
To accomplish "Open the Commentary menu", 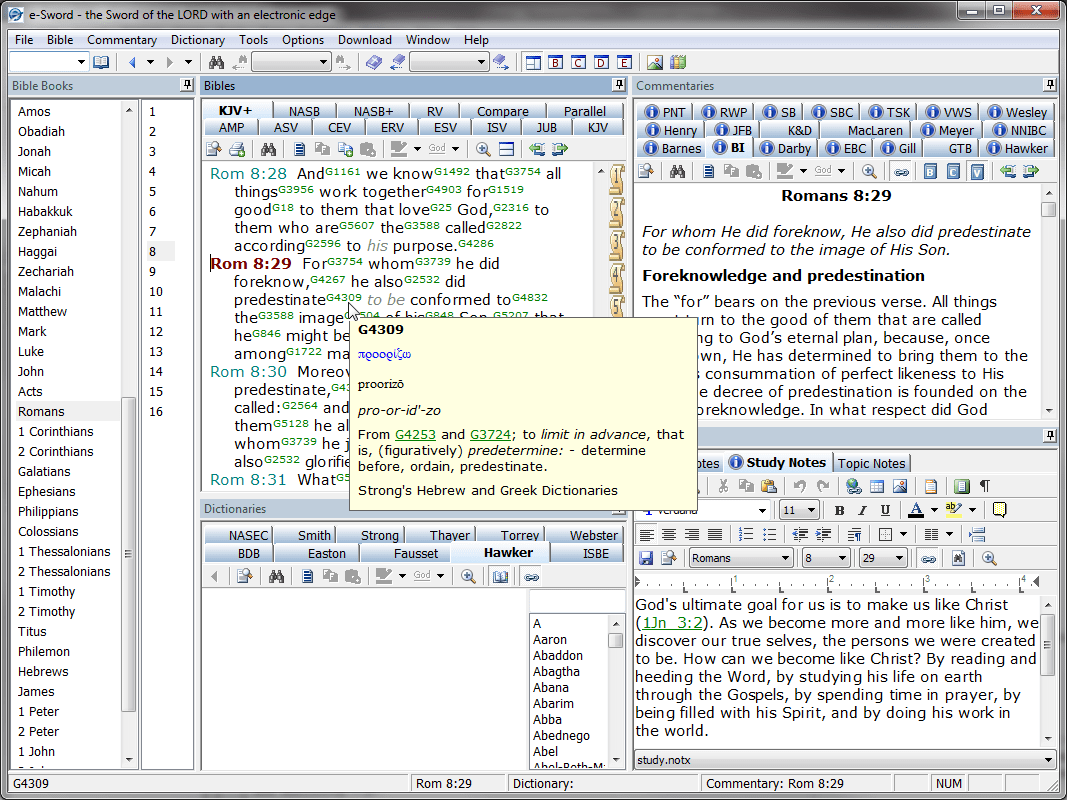I will pos(122,40).
